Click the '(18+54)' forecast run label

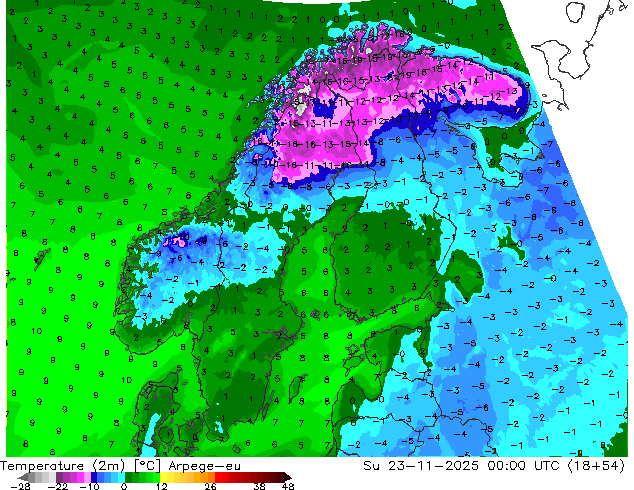597,465
